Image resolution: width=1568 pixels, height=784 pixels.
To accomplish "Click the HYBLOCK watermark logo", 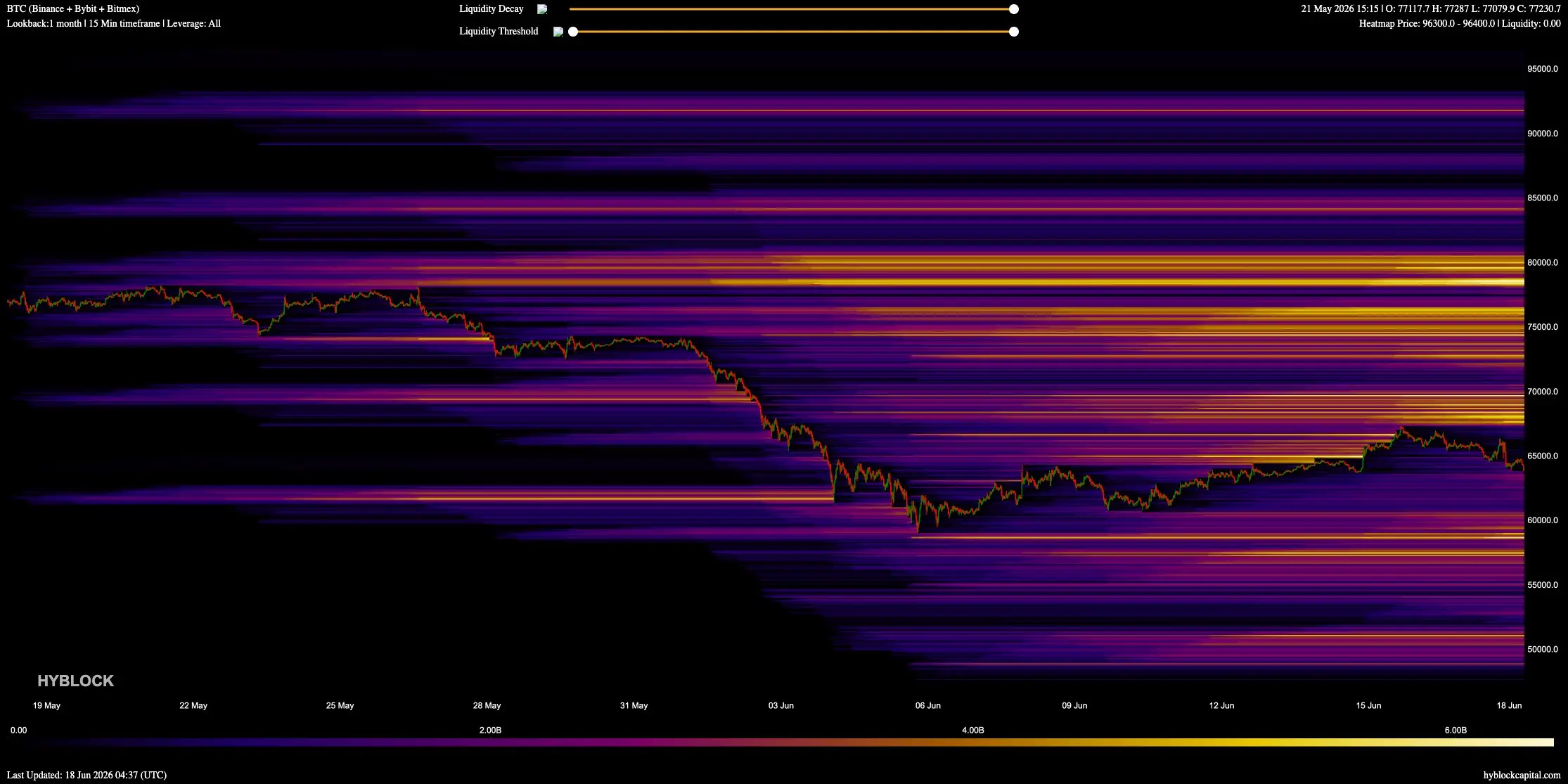I will tap(75, 681).
